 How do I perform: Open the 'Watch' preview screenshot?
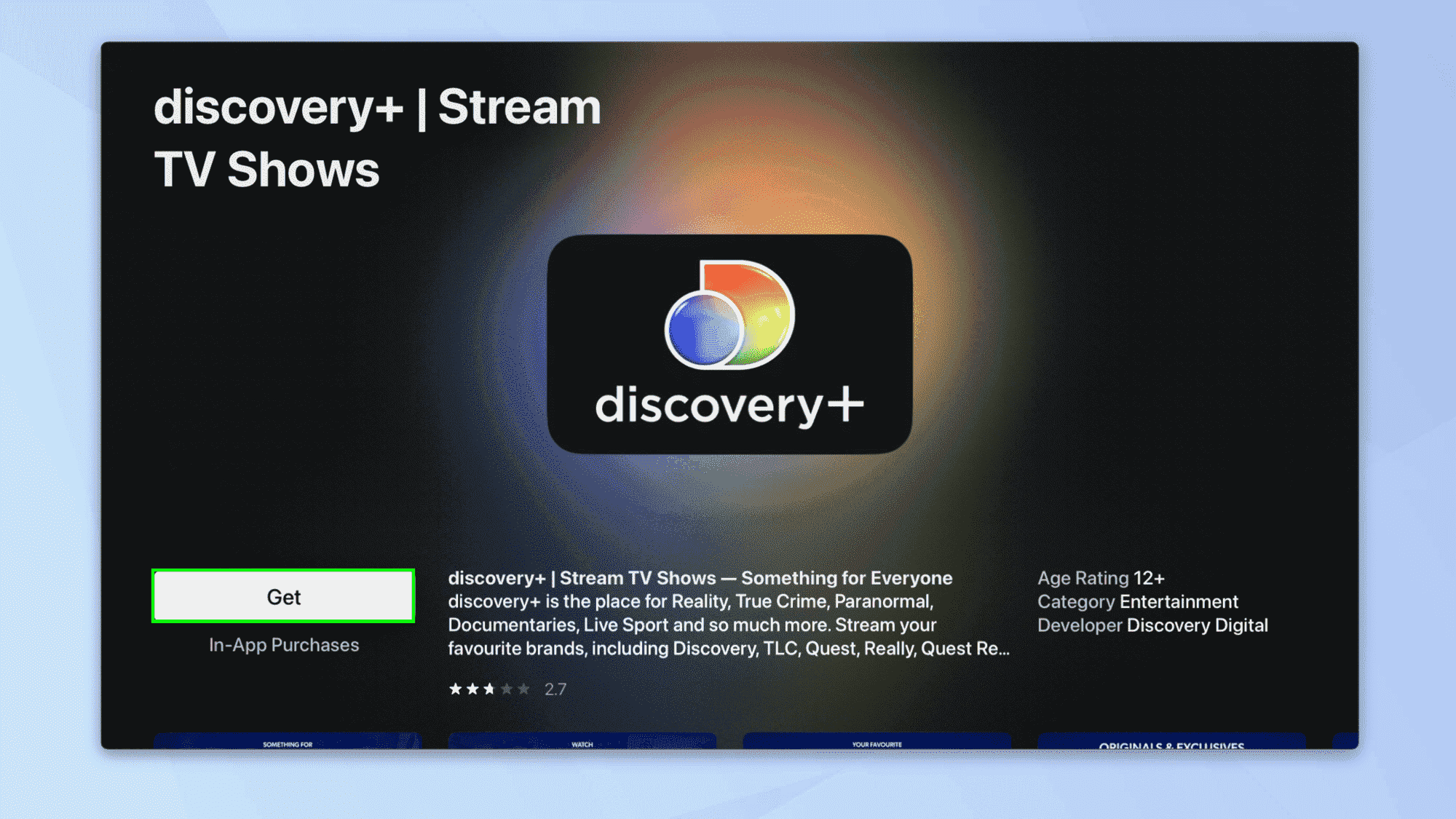(x=582, y=741)
